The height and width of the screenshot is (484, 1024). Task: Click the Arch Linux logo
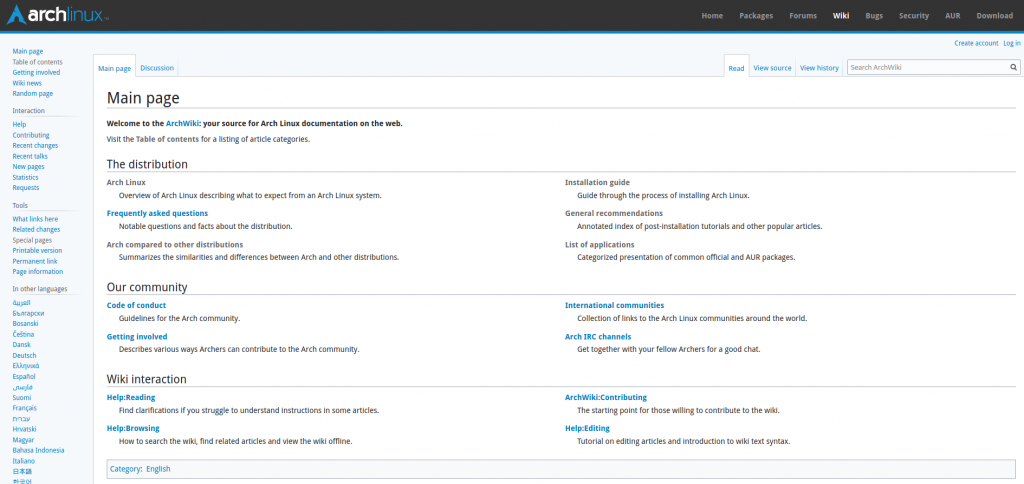(58, 15)
